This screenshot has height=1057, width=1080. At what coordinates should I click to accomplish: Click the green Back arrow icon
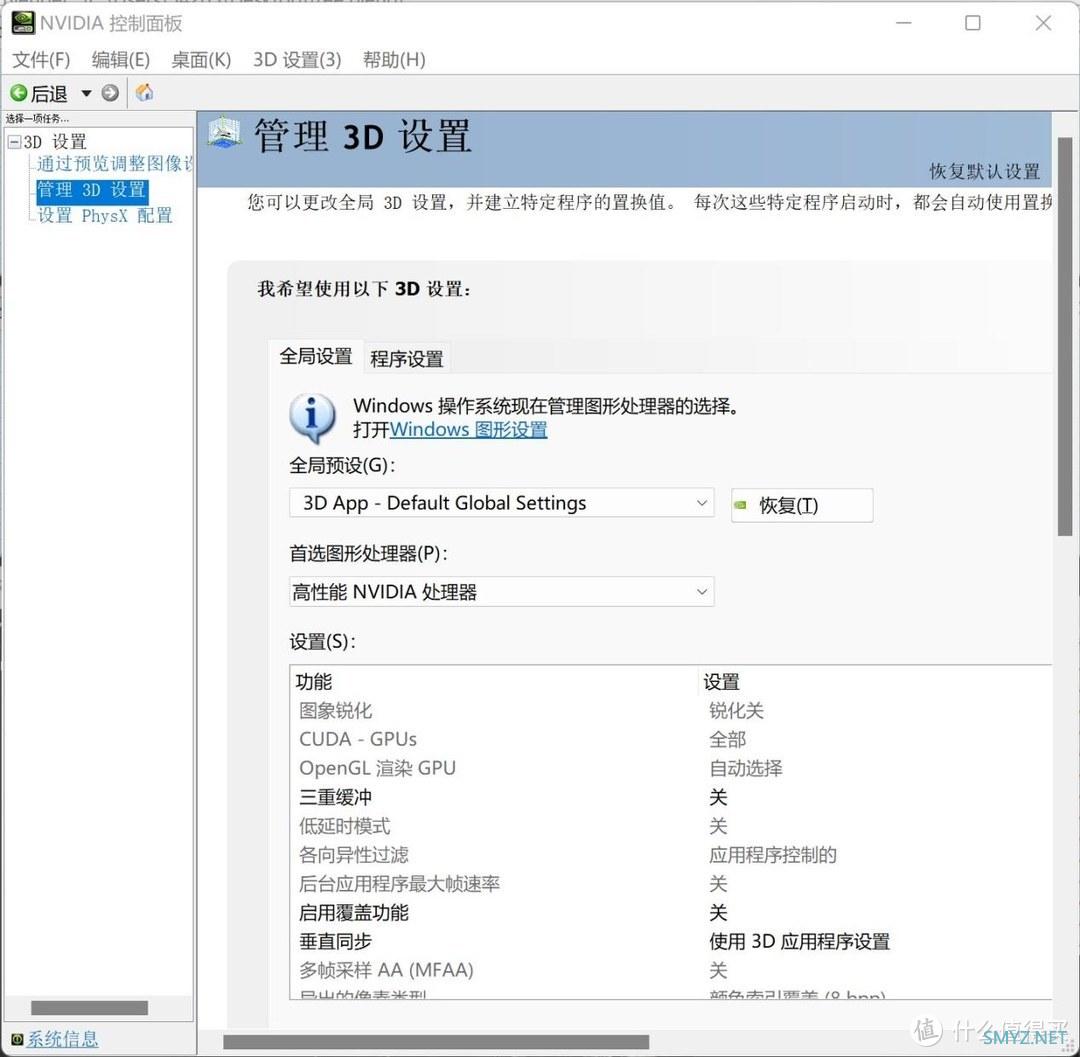coord(19,93)
